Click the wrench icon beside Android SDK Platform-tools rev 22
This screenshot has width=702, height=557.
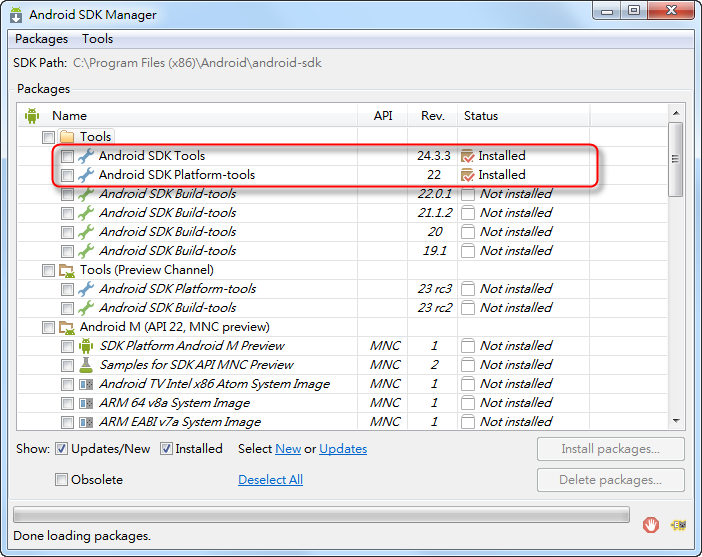point(86,175)
